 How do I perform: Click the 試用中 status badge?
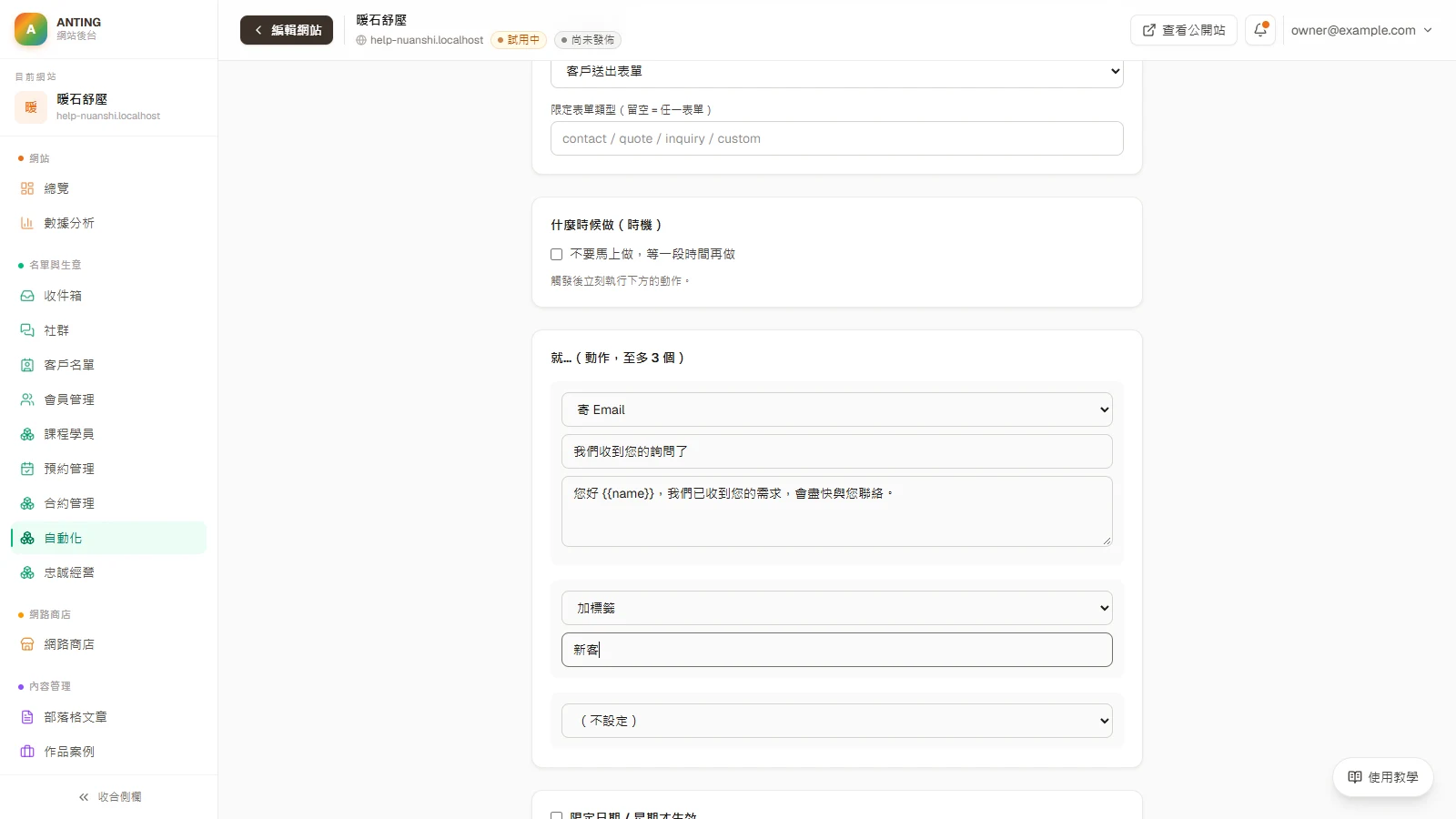click(519, 40)
